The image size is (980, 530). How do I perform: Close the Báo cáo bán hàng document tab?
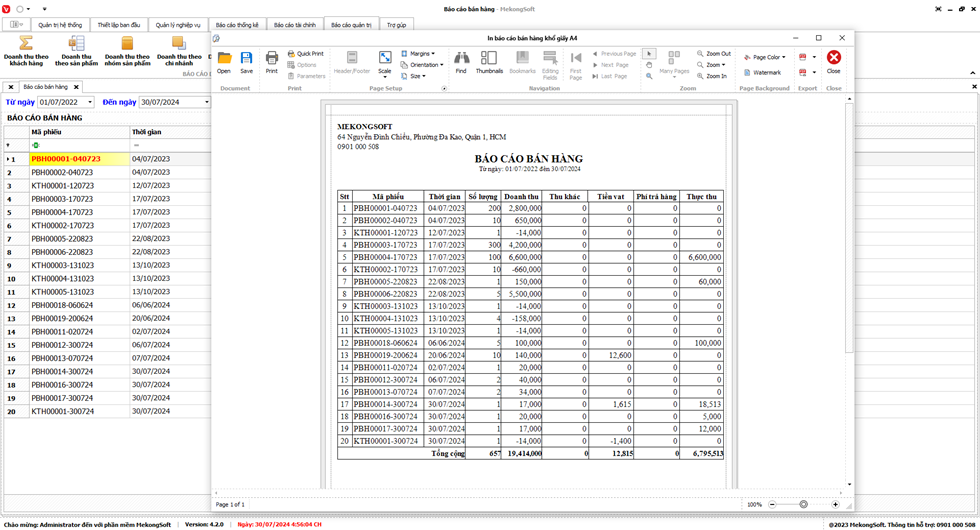76,87
